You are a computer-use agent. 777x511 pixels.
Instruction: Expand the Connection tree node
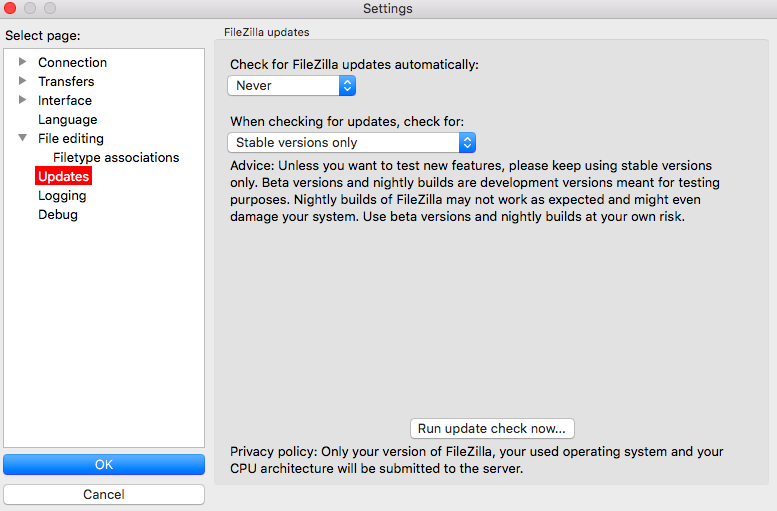22,62
